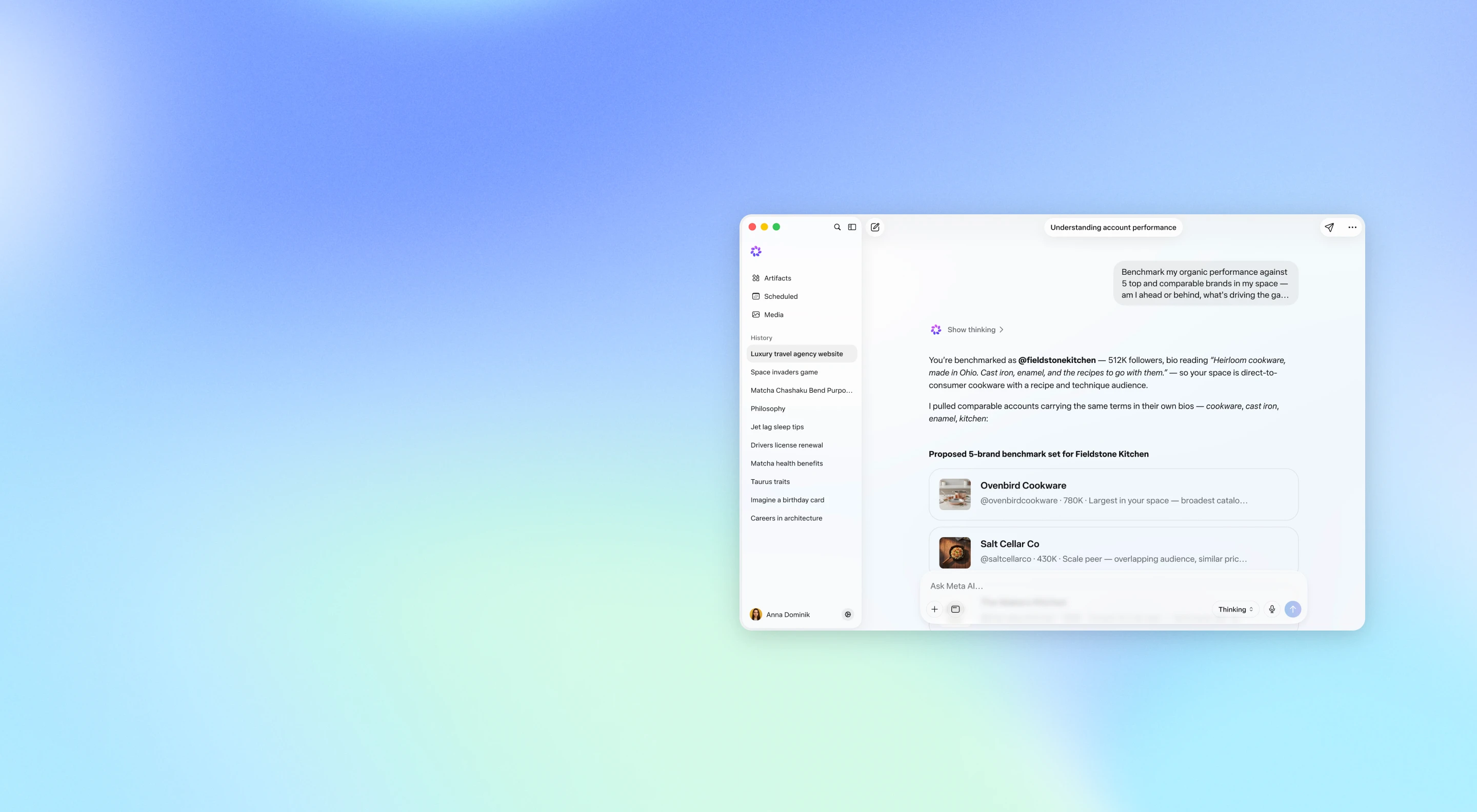
Task: Select the Drivers license renewal chat
Action: (x=802, y=445)
